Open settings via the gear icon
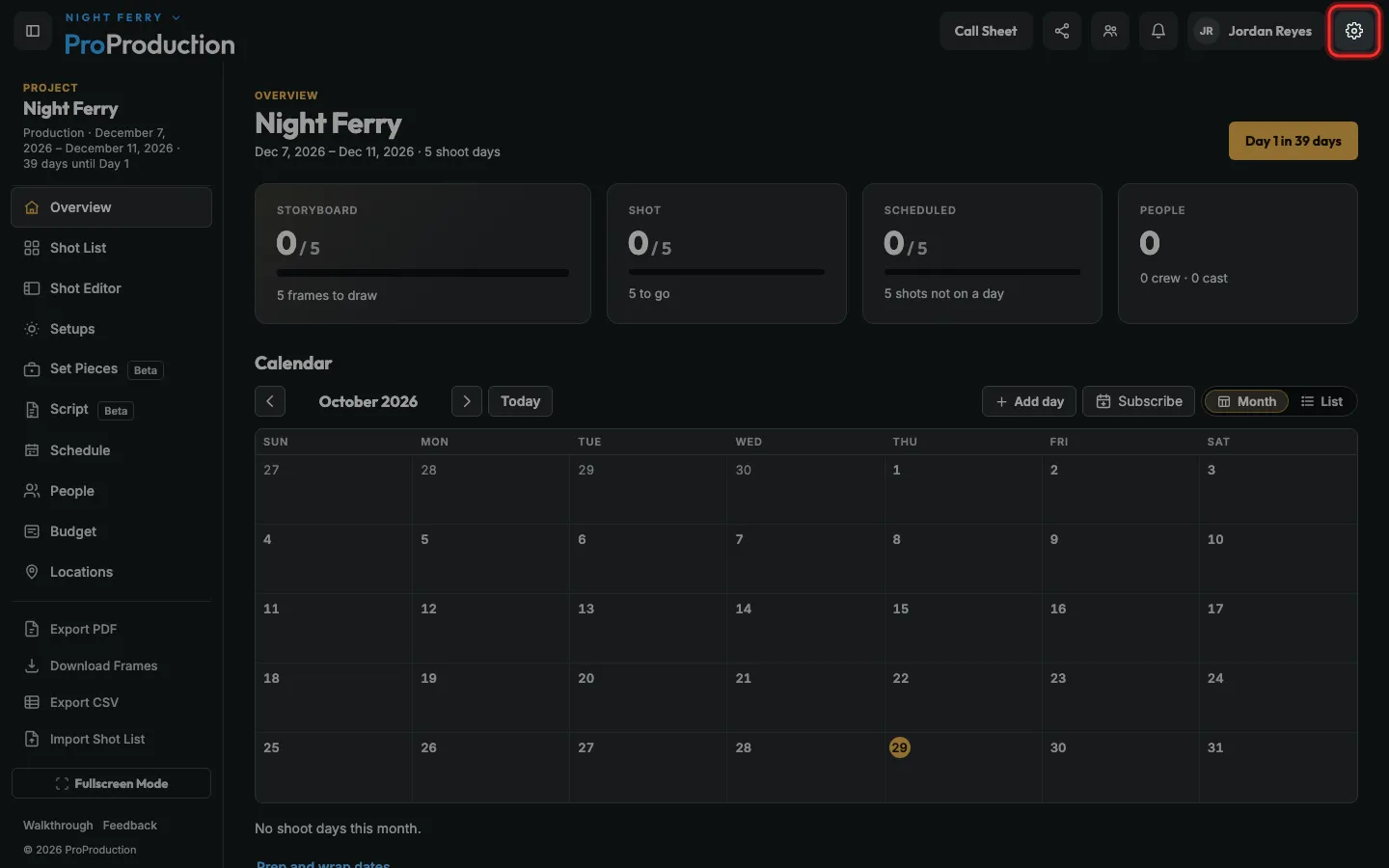The image size is (1389, 868). tap(1354, 31)
